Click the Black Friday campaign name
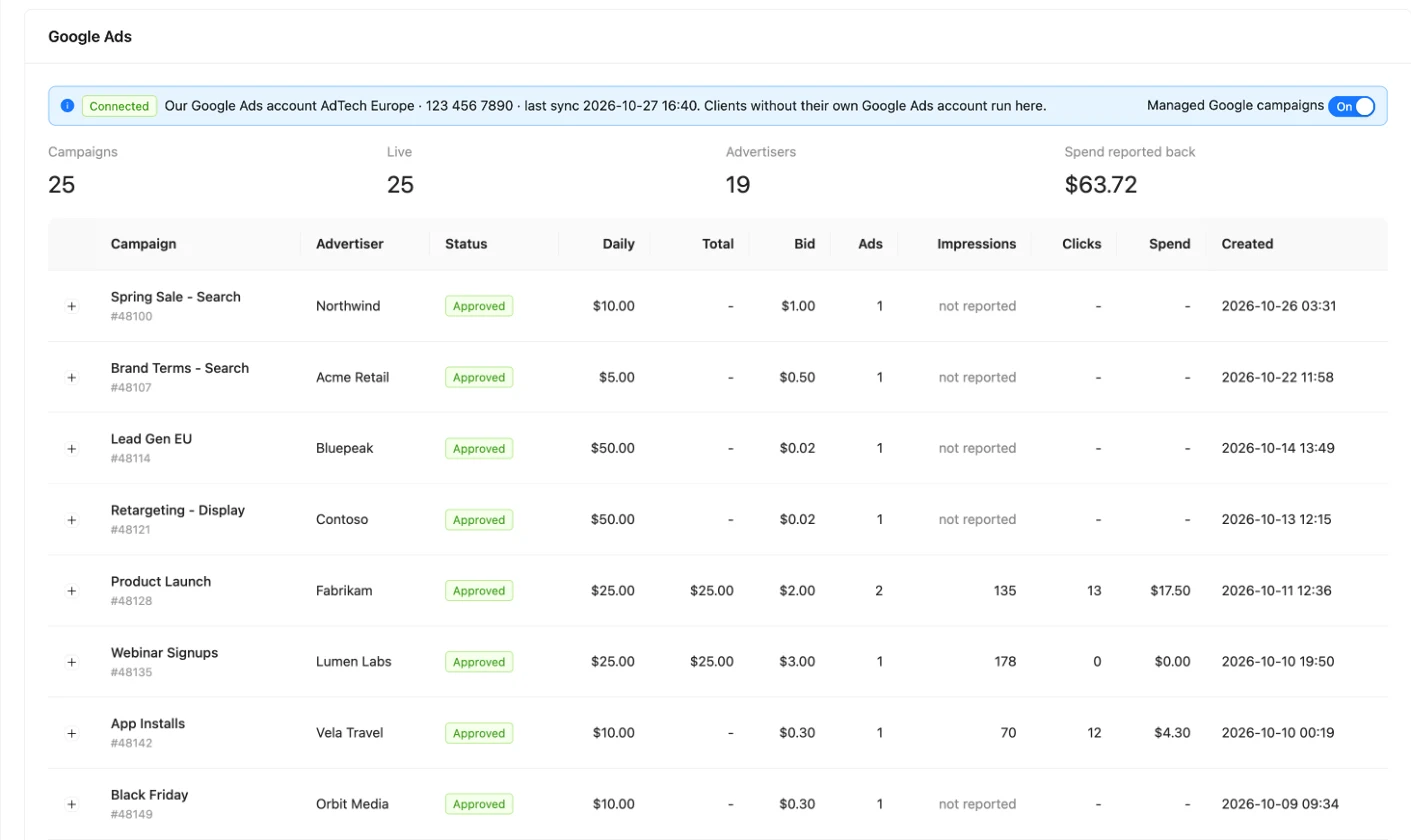 (x=150, y=795)
